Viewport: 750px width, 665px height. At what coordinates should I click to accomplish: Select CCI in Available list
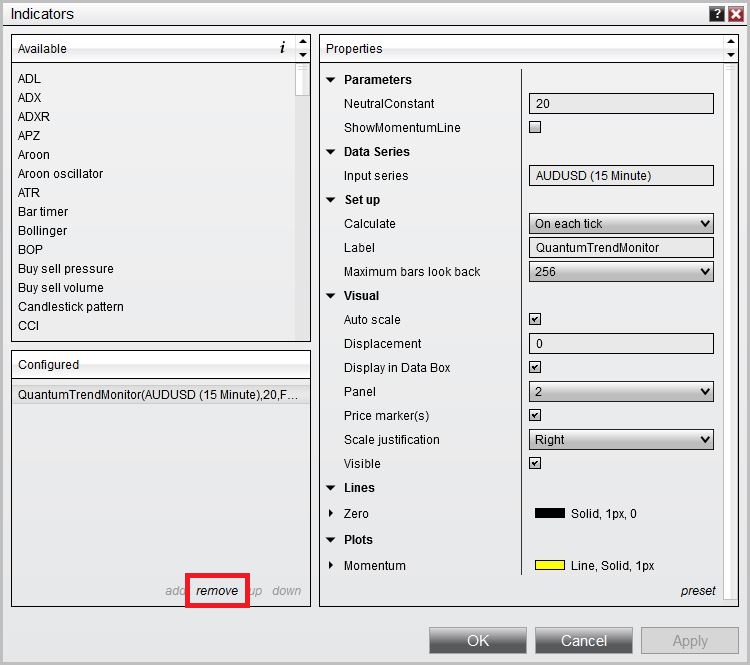coord(28,326)
